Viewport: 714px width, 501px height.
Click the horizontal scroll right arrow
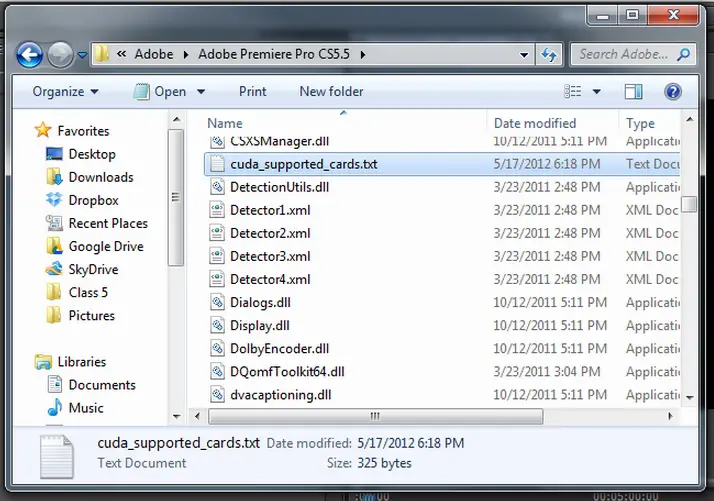pyautogui.click(x=670, y=416)
